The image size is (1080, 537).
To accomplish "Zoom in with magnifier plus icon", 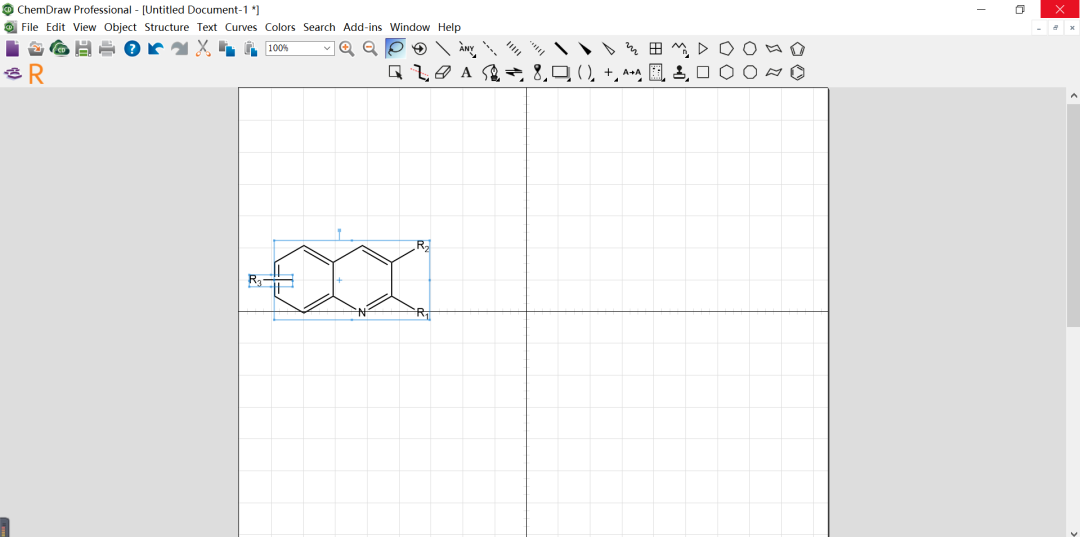I will [346, 48].
